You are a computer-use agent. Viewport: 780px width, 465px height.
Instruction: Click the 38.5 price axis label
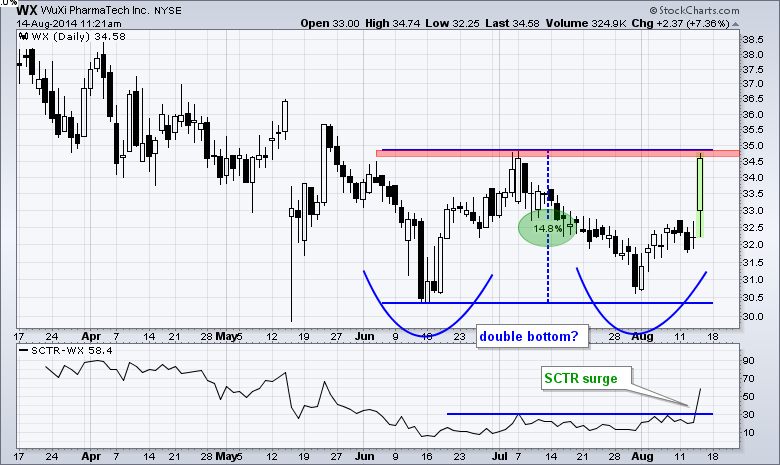pyautogui.click(x=753, y=40)
